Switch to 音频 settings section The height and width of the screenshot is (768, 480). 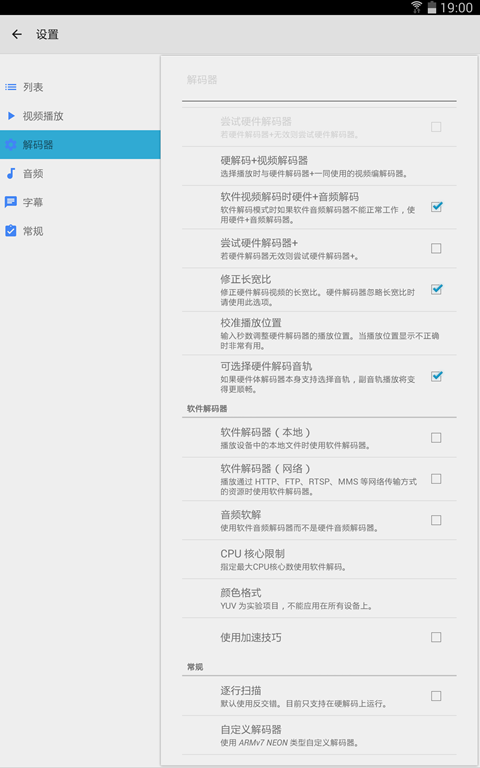coord(80,173)
